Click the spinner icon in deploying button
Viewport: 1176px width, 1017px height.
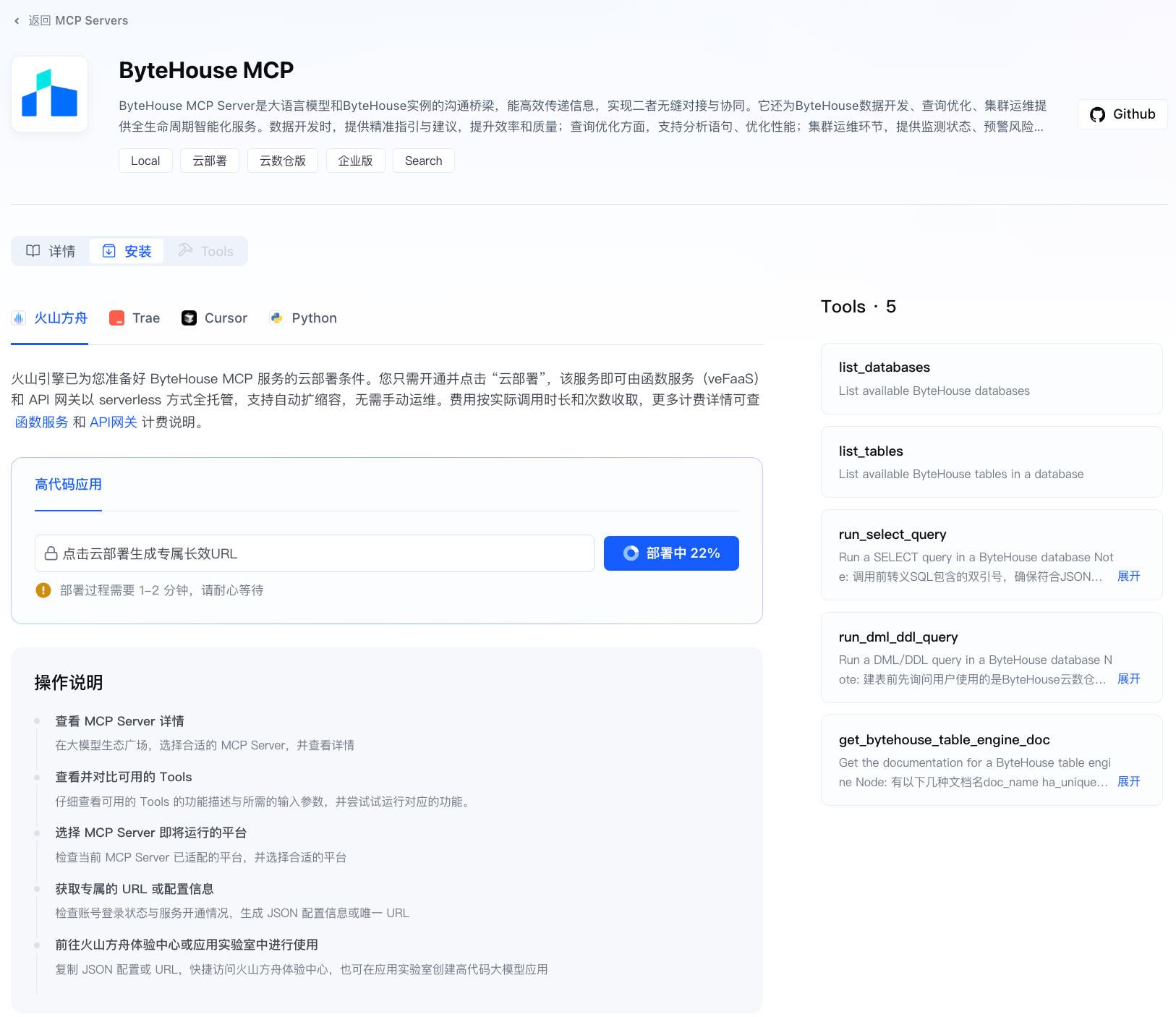point(631,553)
